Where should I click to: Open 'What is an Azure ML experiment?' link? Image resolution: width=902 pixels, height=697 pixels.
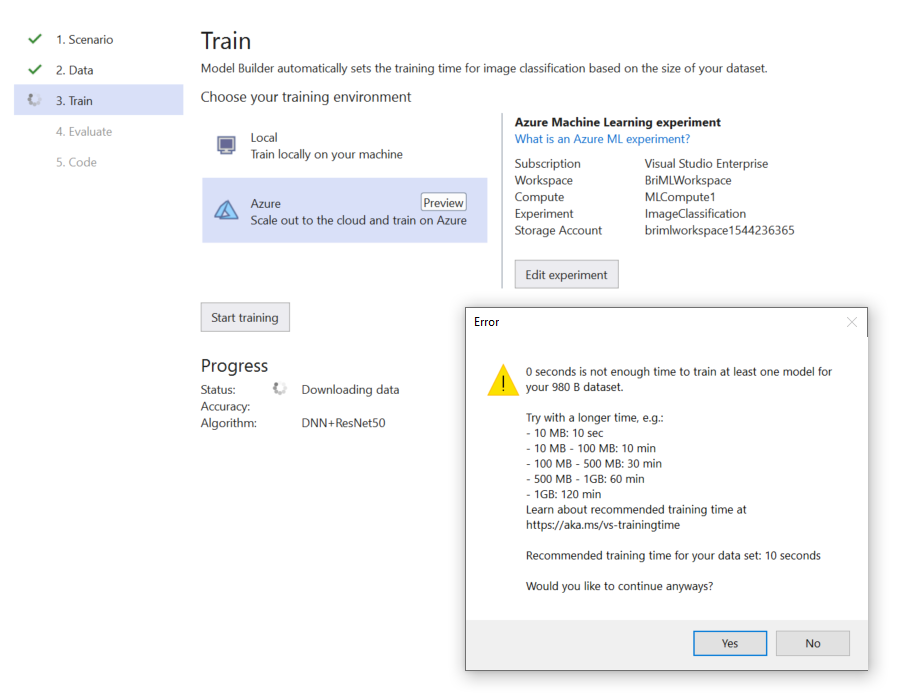click(x=602, y=139)
